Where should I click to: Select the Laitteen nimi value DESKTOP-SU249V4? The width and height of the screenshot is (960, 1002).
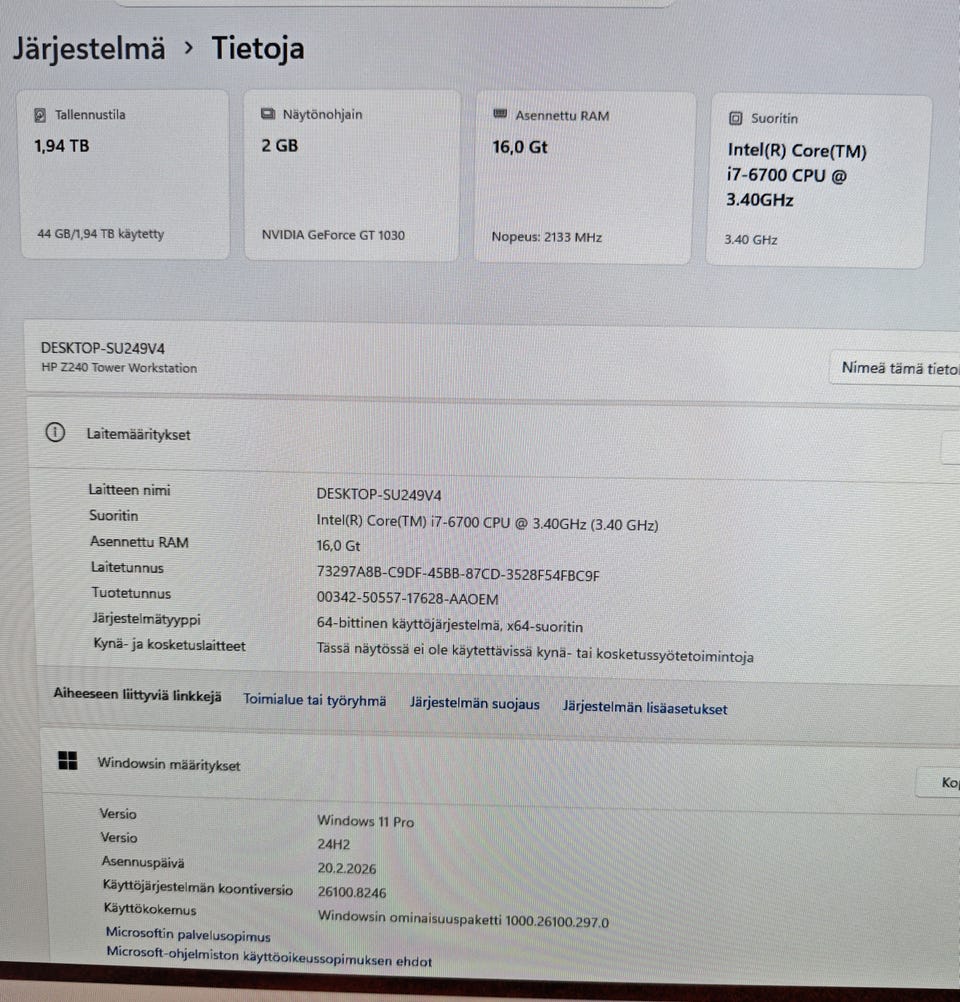[x=379, y=495]
